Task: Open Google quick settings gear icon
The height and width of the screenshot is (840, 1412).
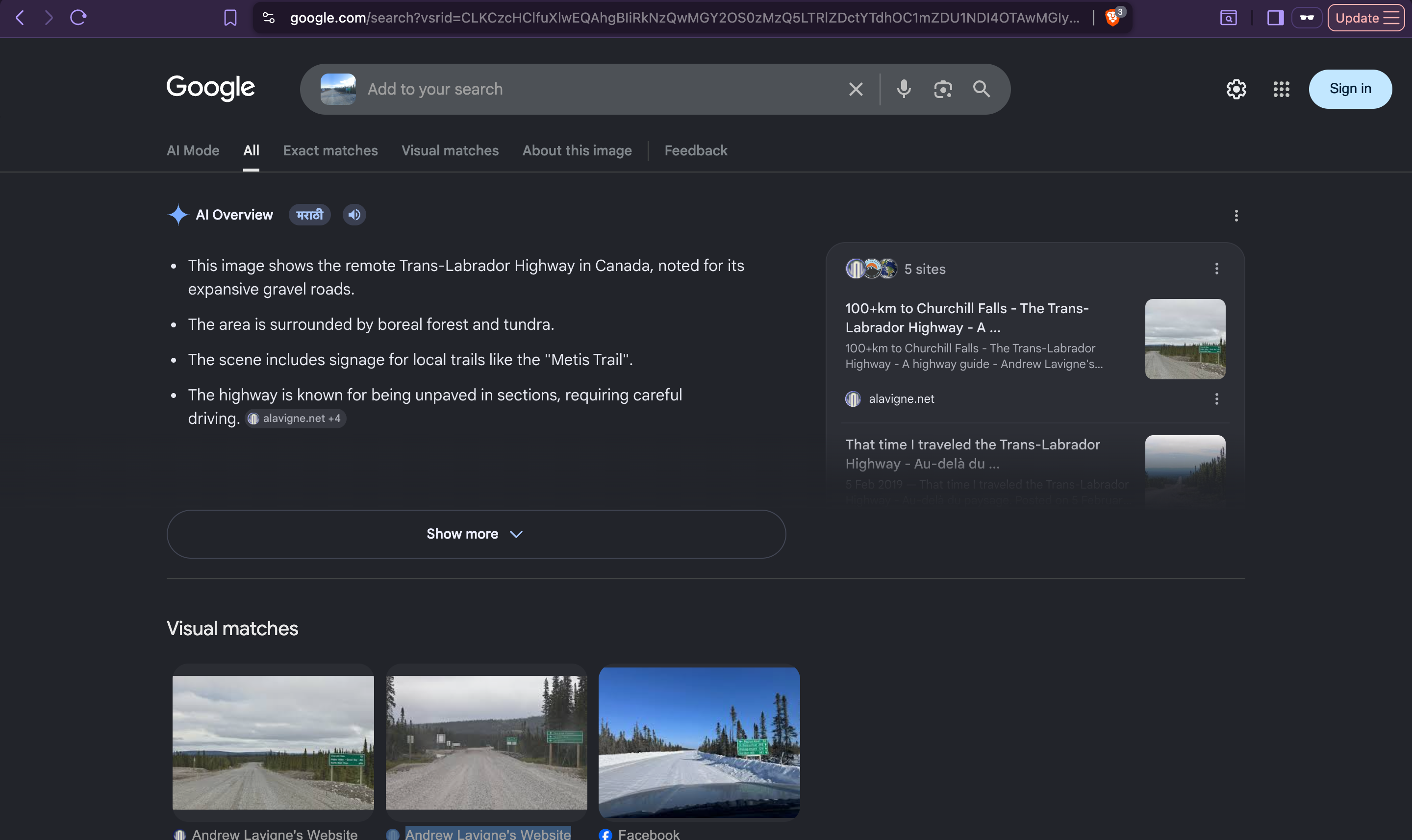Action: coord(1236,89)
